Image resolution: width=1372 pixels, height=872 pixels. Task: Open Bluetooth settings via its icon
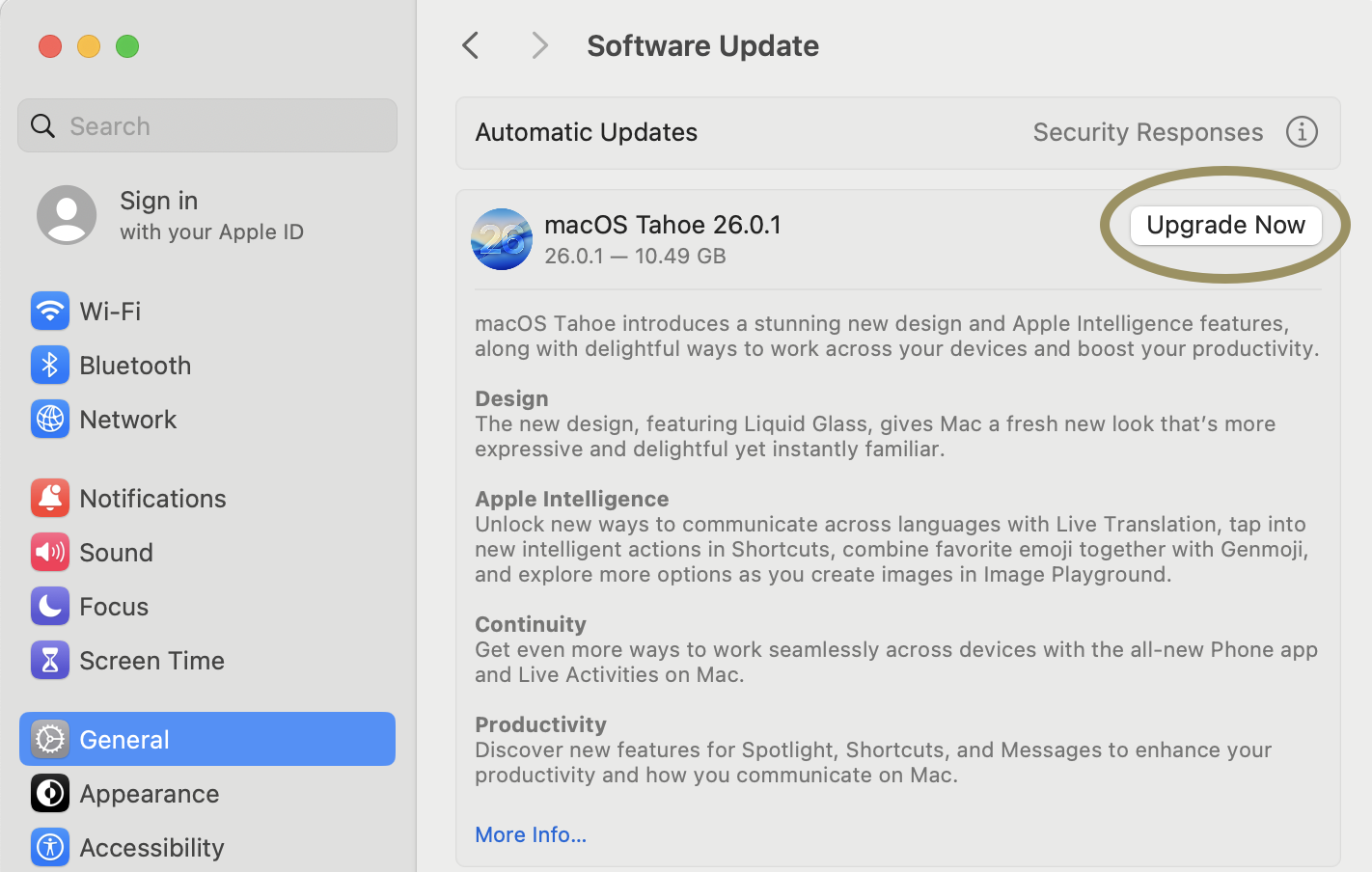(49, 365)
